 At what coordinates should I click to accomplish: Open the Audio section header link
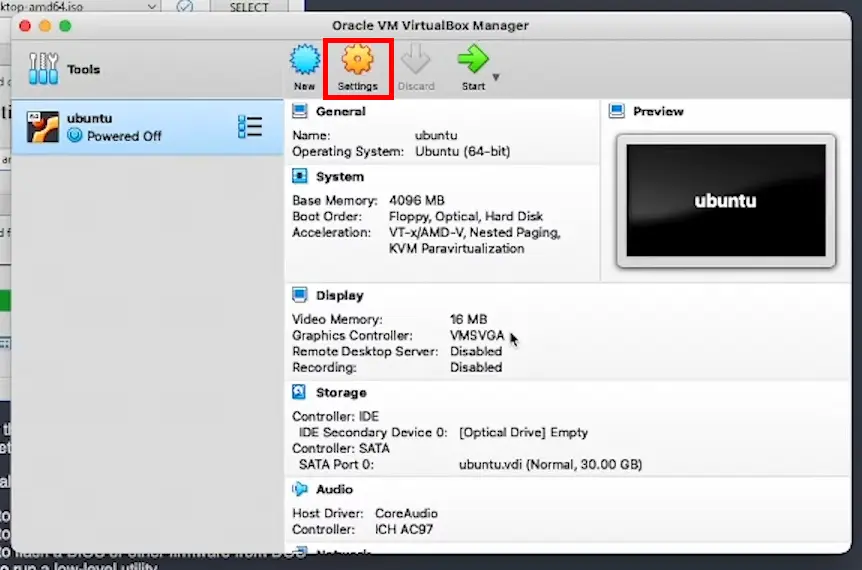tap(334, 489)
